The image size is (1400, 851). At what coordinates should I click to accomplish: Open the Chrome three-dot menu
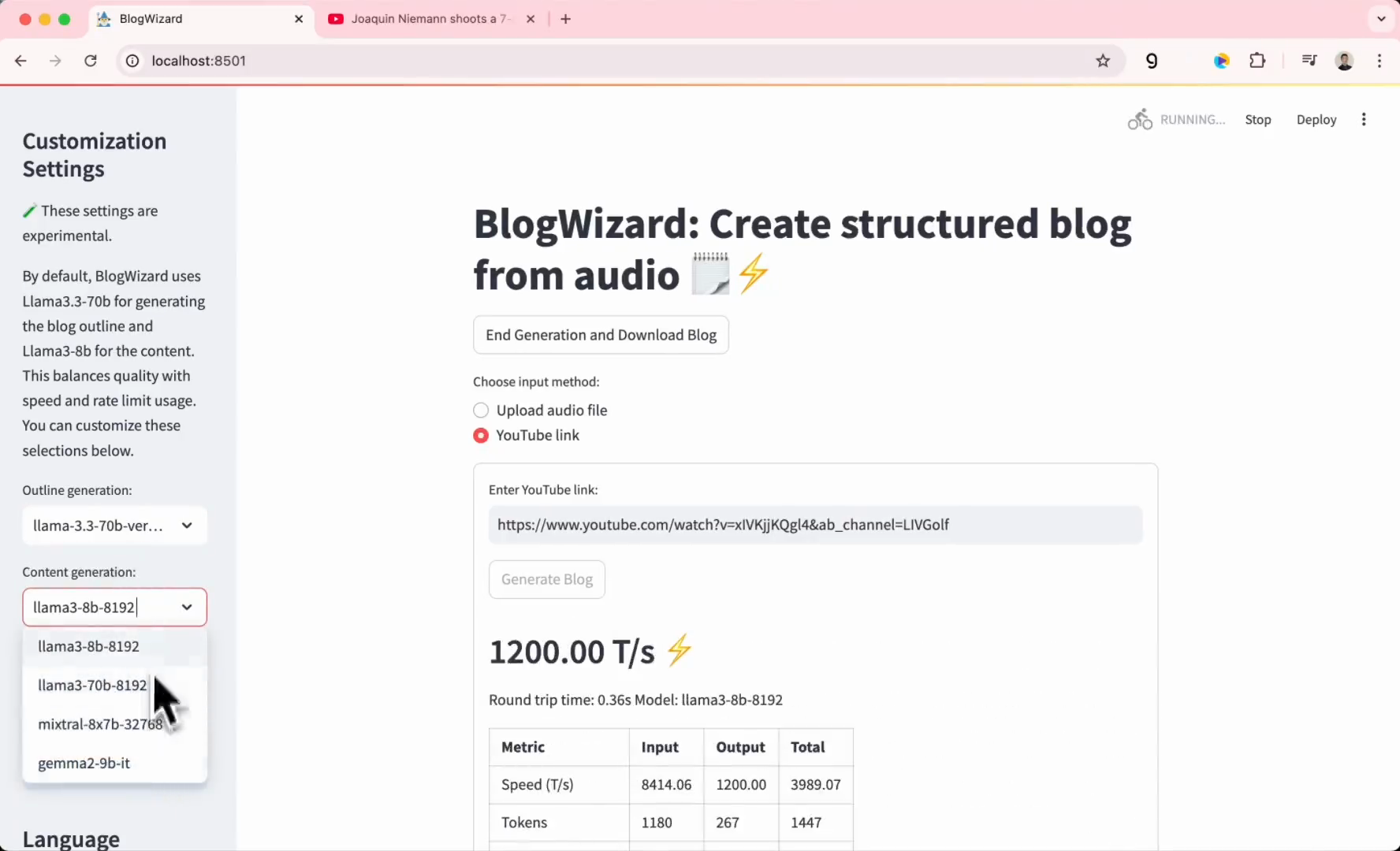pyautogui.click(x=1380, y=61)
